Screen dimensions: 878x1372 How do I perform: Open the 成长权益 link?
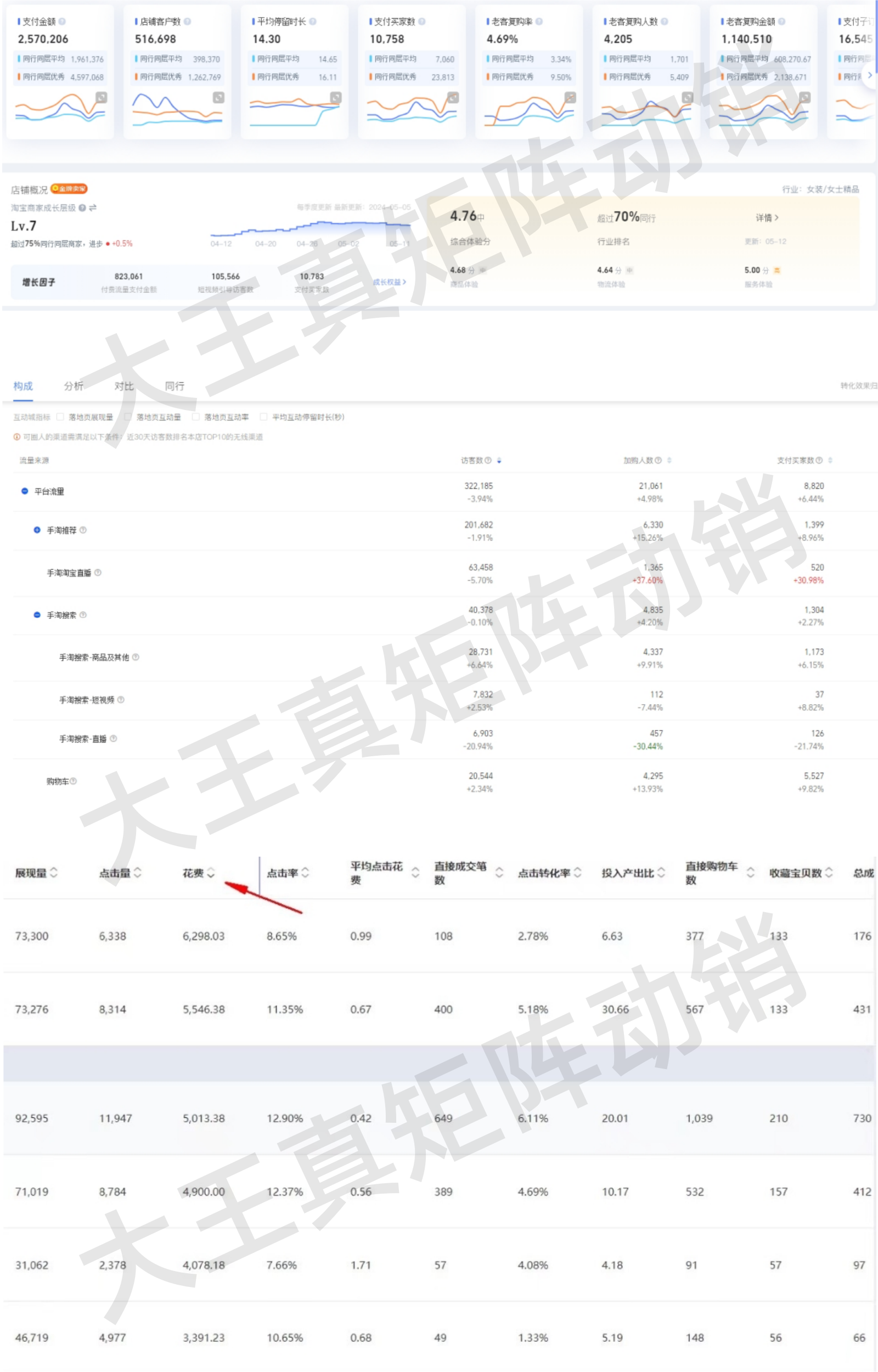[x=390, y=282]
